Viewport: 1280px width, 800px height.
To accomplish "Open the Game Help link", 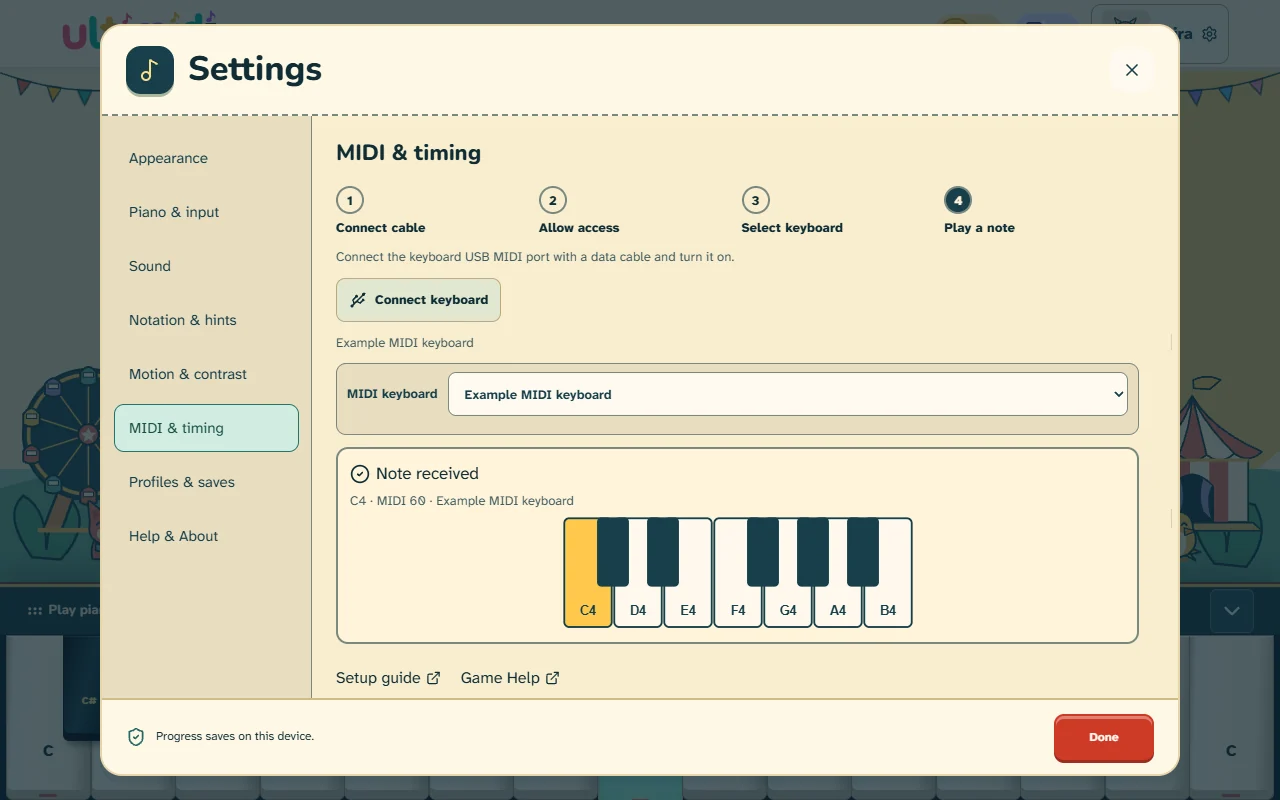I will click(x=510, y=678).
